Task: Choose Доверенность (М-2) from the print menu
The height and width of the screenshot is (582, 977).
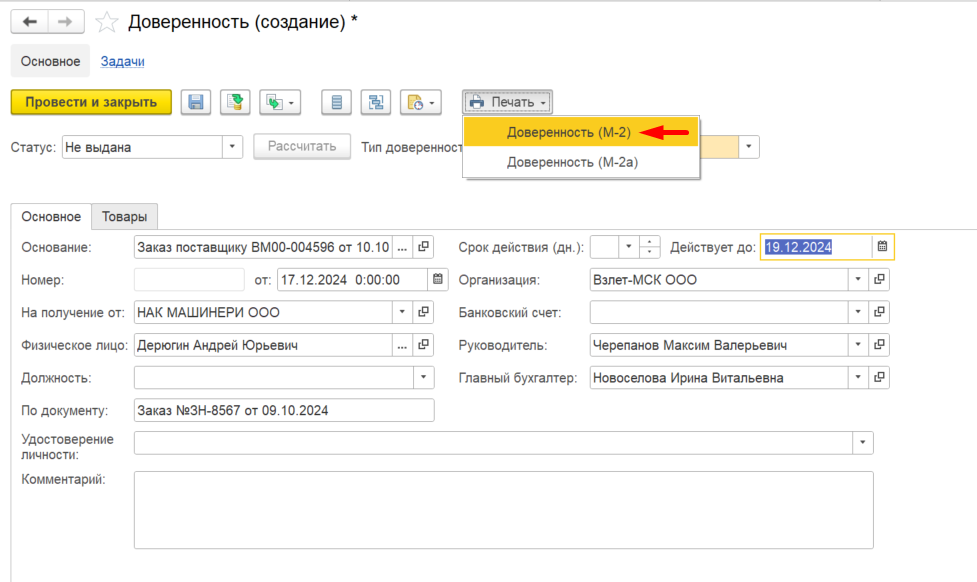Action: [x=581, y=132]
